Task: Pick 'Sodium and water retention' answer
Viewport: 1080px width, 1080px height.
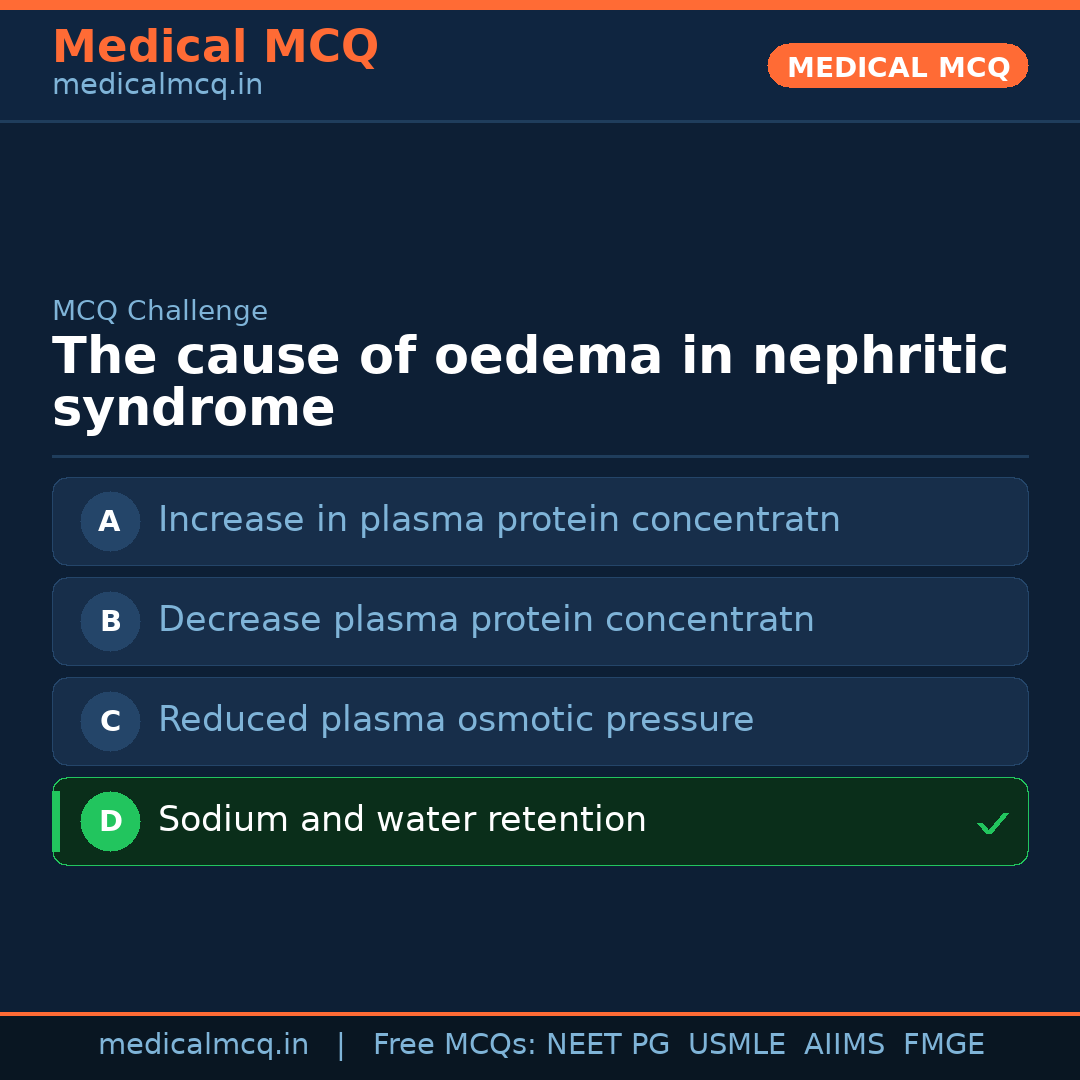Action: coord(402,820)
